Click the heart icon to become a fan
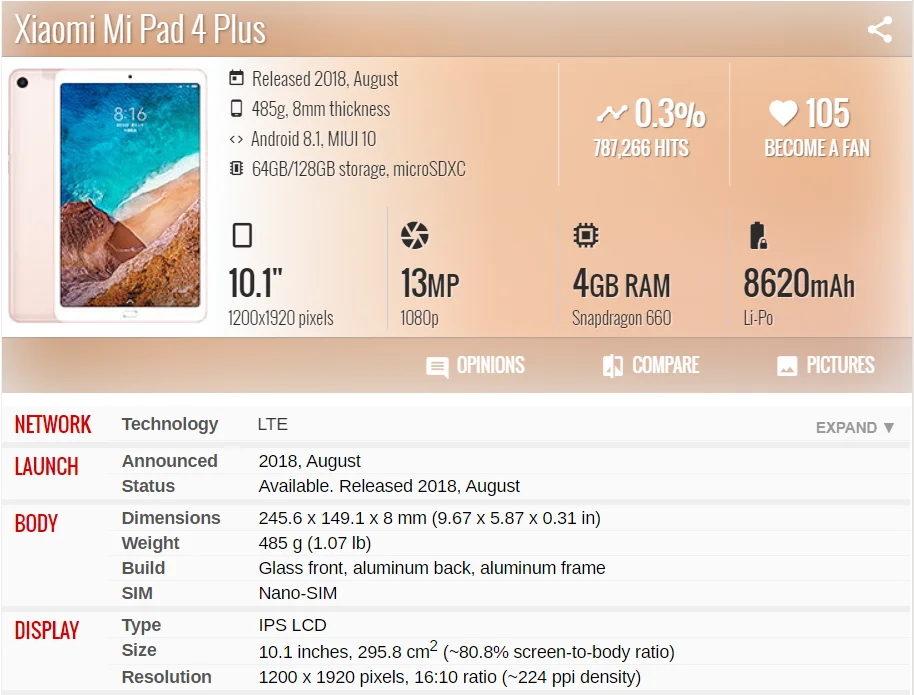This screenshot has height=695, width=914. pos(783,114)
